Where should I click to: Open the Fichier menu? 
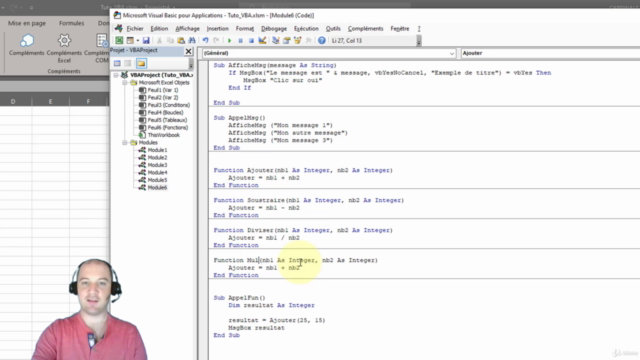click(135, 29)
